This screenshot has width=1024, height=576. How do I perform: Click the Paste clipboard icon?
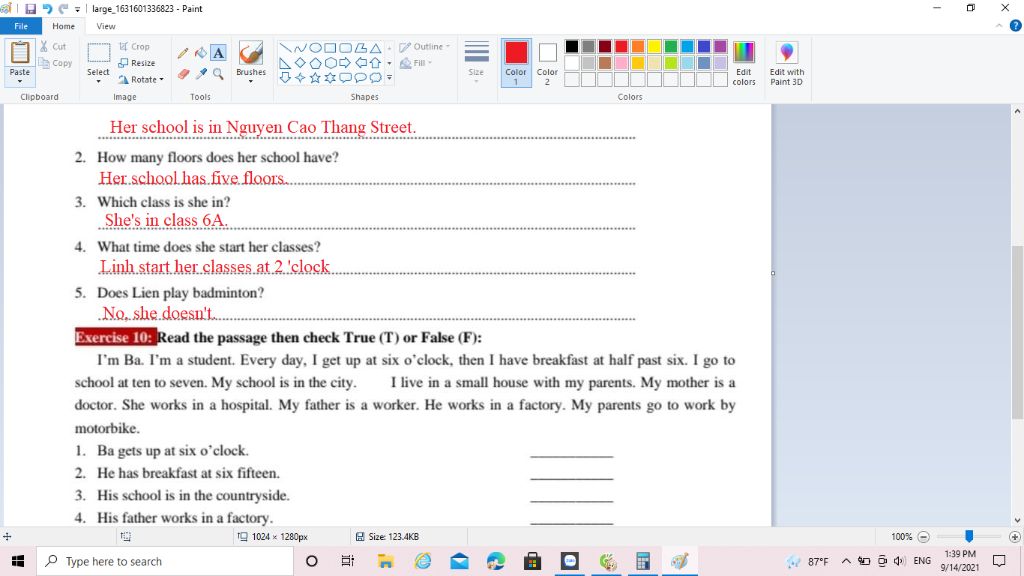pyautogui.click(x=20, y=52)
